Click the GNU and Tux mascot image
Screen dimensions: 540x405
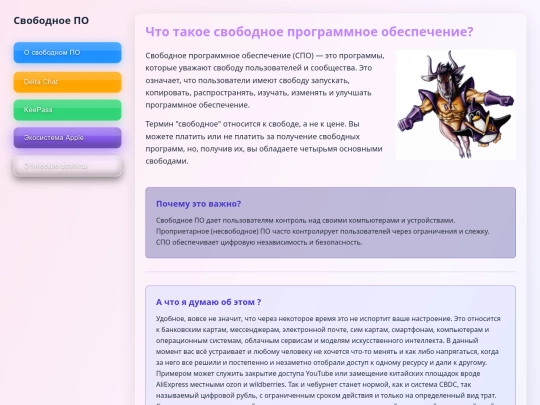456,105
